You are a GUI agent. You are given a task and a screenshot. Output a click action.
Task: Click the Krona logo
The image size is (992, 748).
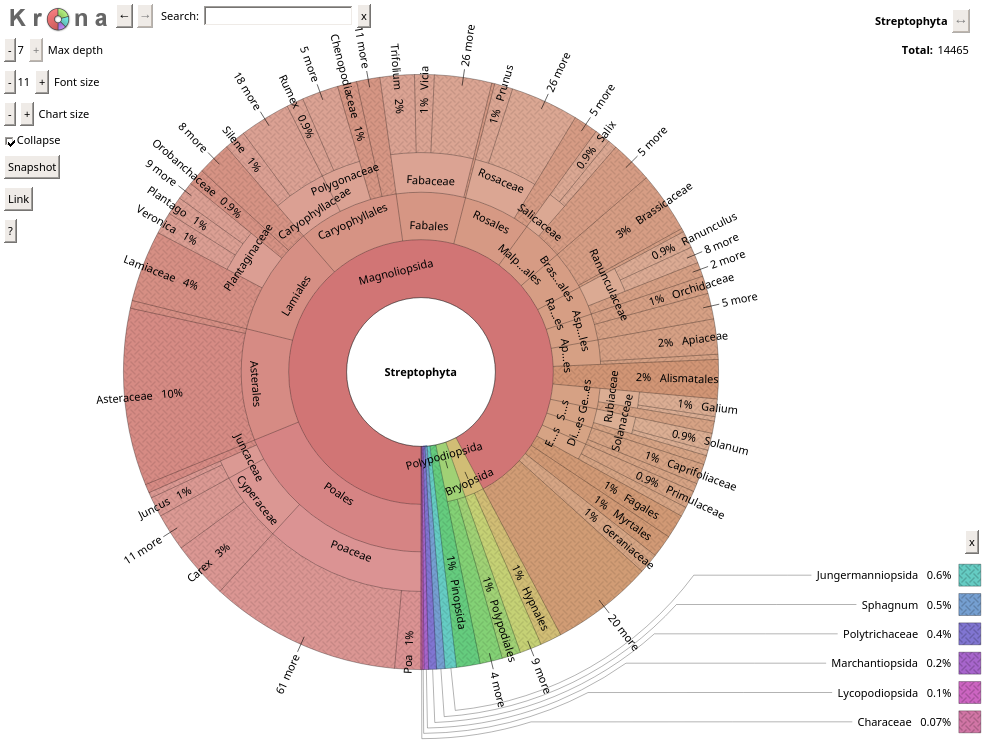[58, 17]
